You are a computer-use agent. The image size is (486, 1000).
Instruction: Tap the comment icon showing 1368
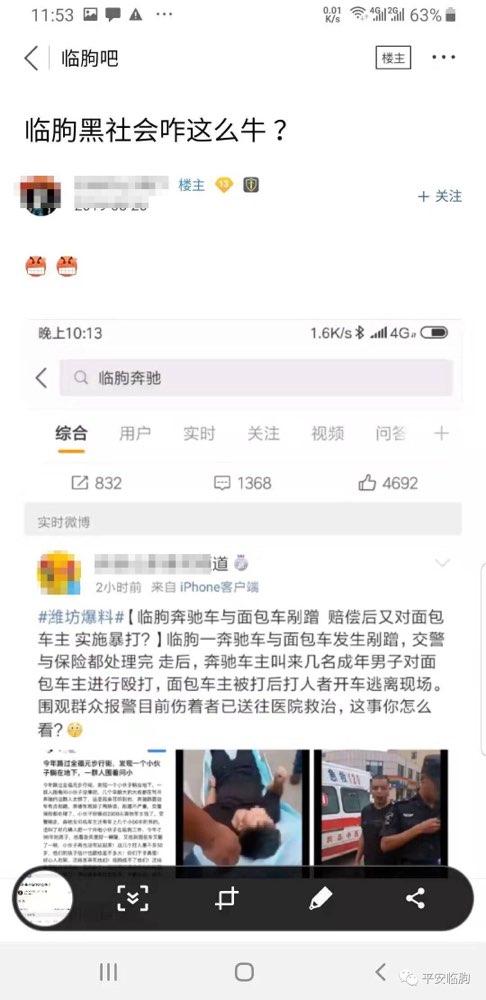click(x=222, y=483)
